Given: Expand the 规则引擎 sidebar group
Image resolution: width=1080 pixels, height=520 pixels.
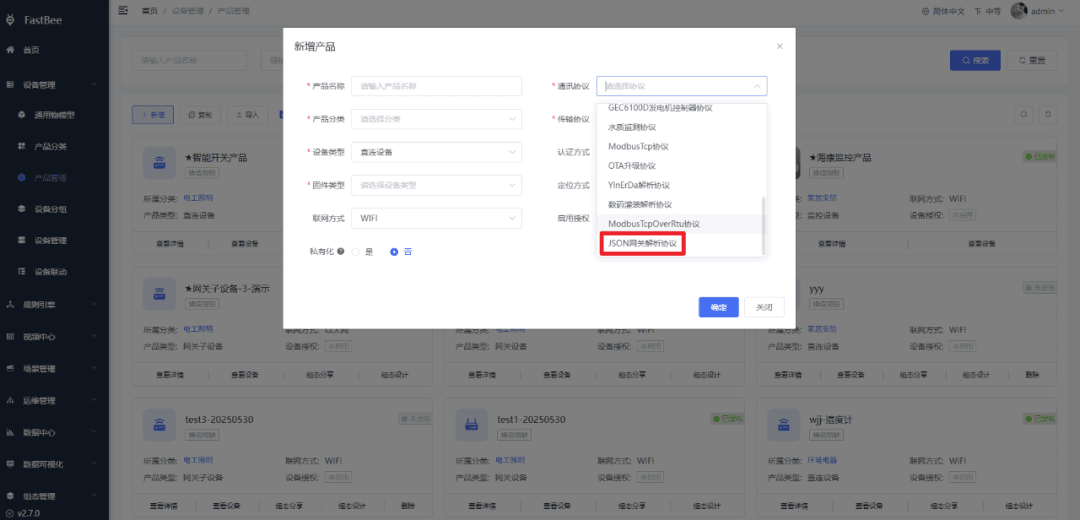Looking at the screenshot, I should 54,304.
